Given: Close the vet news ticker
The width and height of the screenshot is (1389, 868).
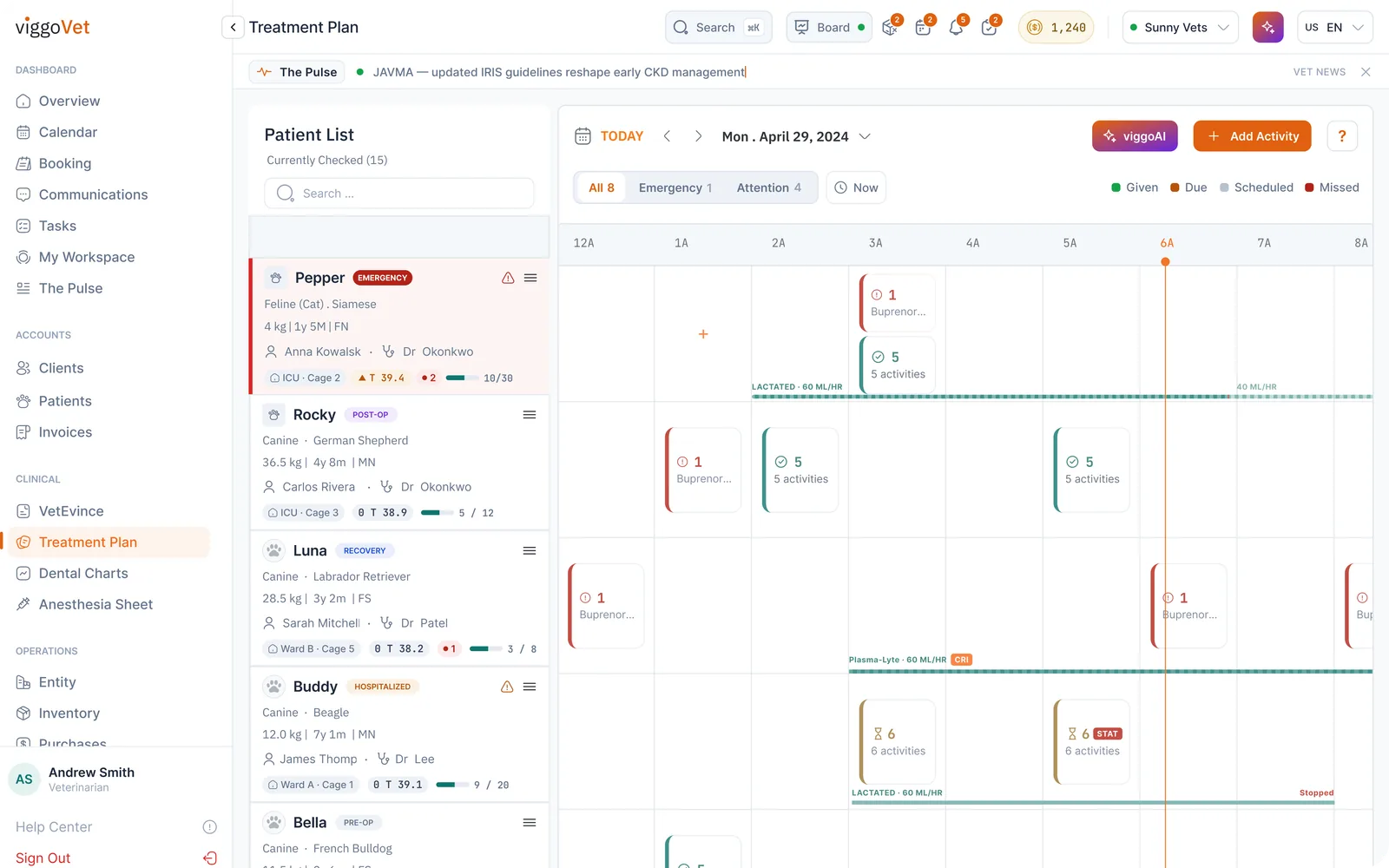Looking at the screenshot, I should (x=1366, y=72).
